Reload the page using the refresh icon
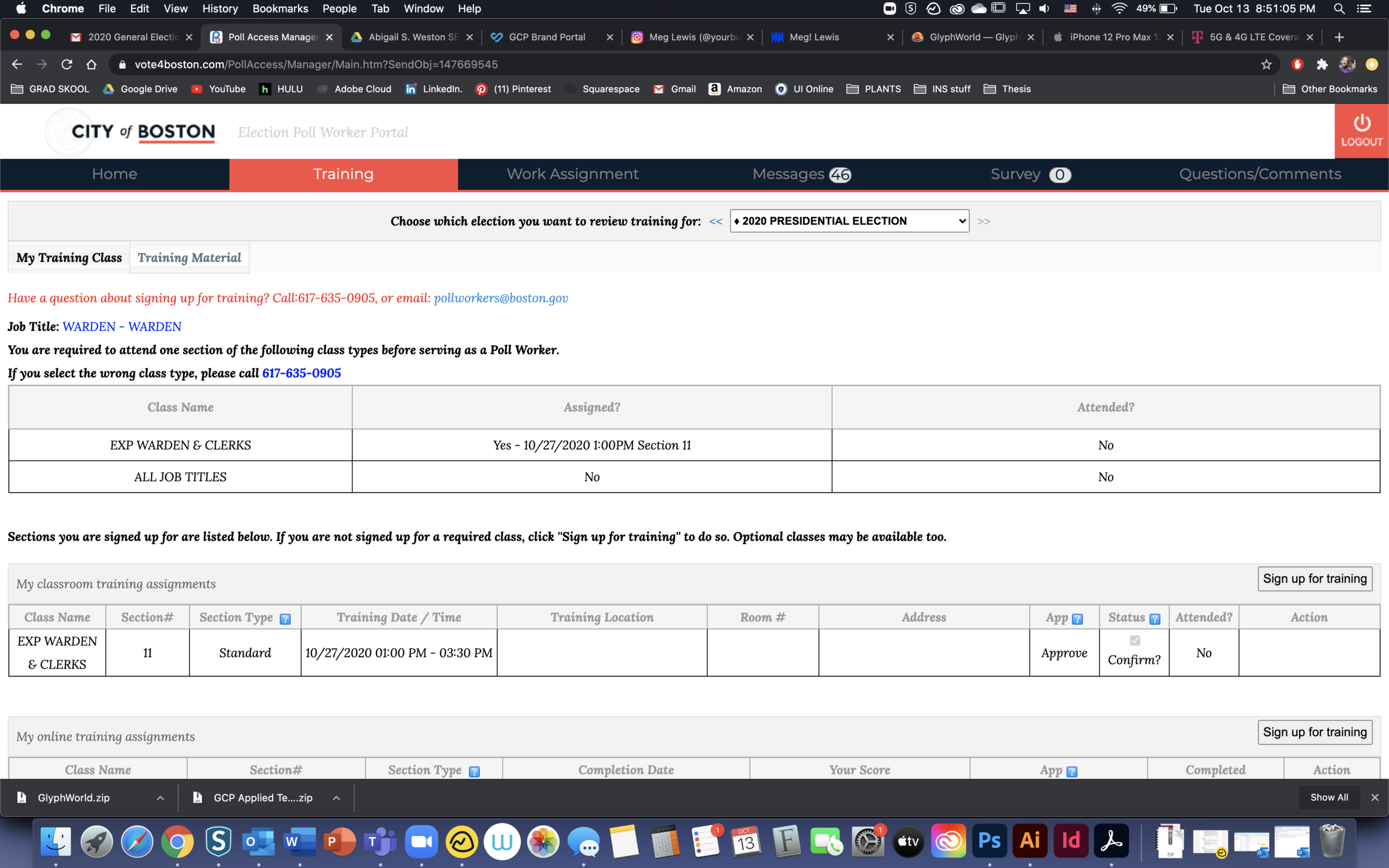1389x868 pixels. coord(67,64)
